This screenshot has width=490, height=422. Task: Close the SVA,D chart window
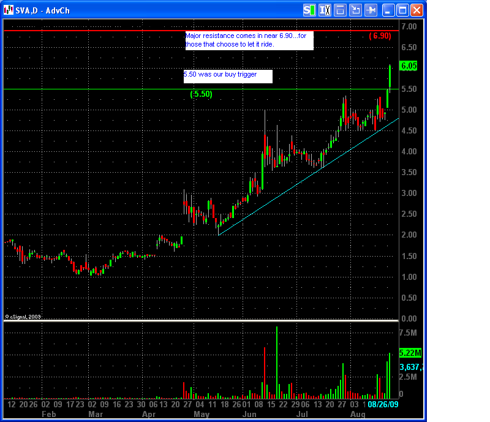point(417,10)
